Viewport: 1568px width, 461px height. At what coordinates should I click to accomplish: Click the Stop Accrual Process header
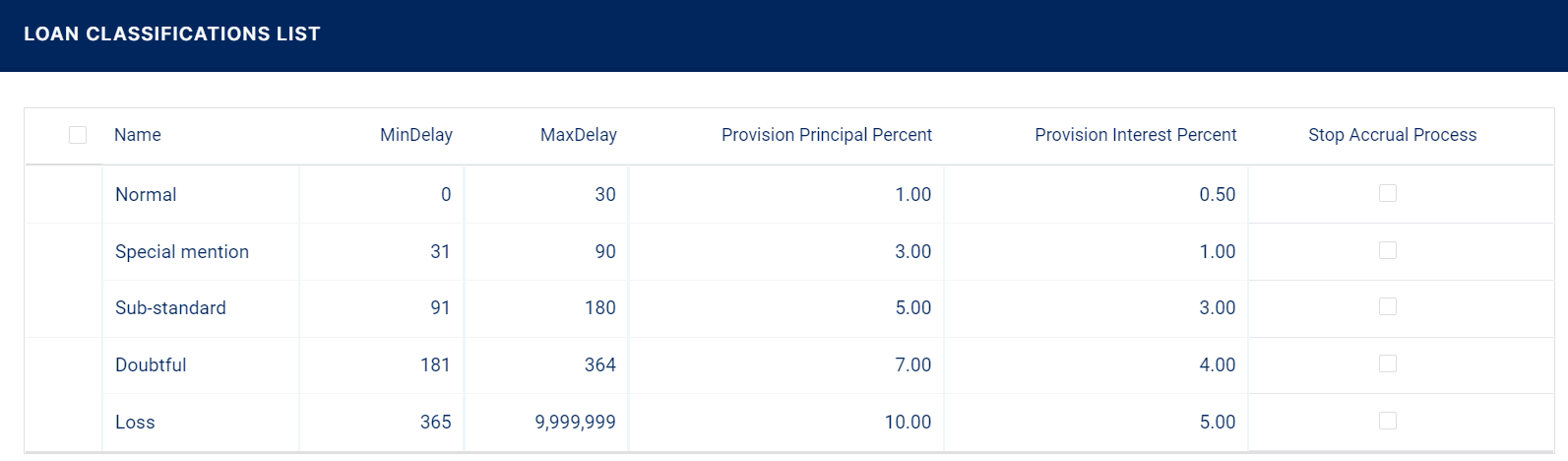(1392, 135)
